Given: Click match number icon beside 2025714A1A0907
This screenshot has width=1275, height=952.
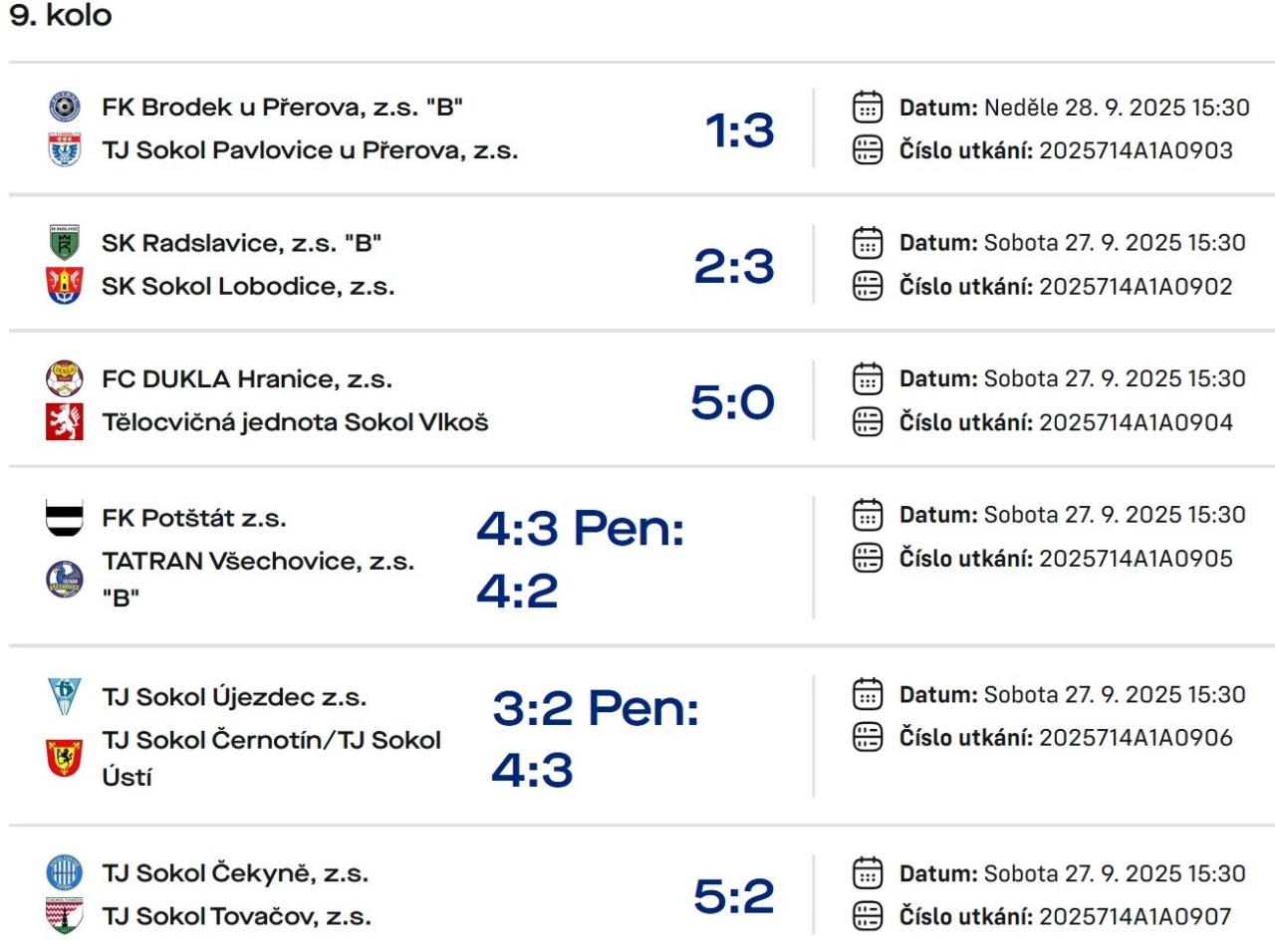Looking at the screenshot, I should tap(868, 916).
